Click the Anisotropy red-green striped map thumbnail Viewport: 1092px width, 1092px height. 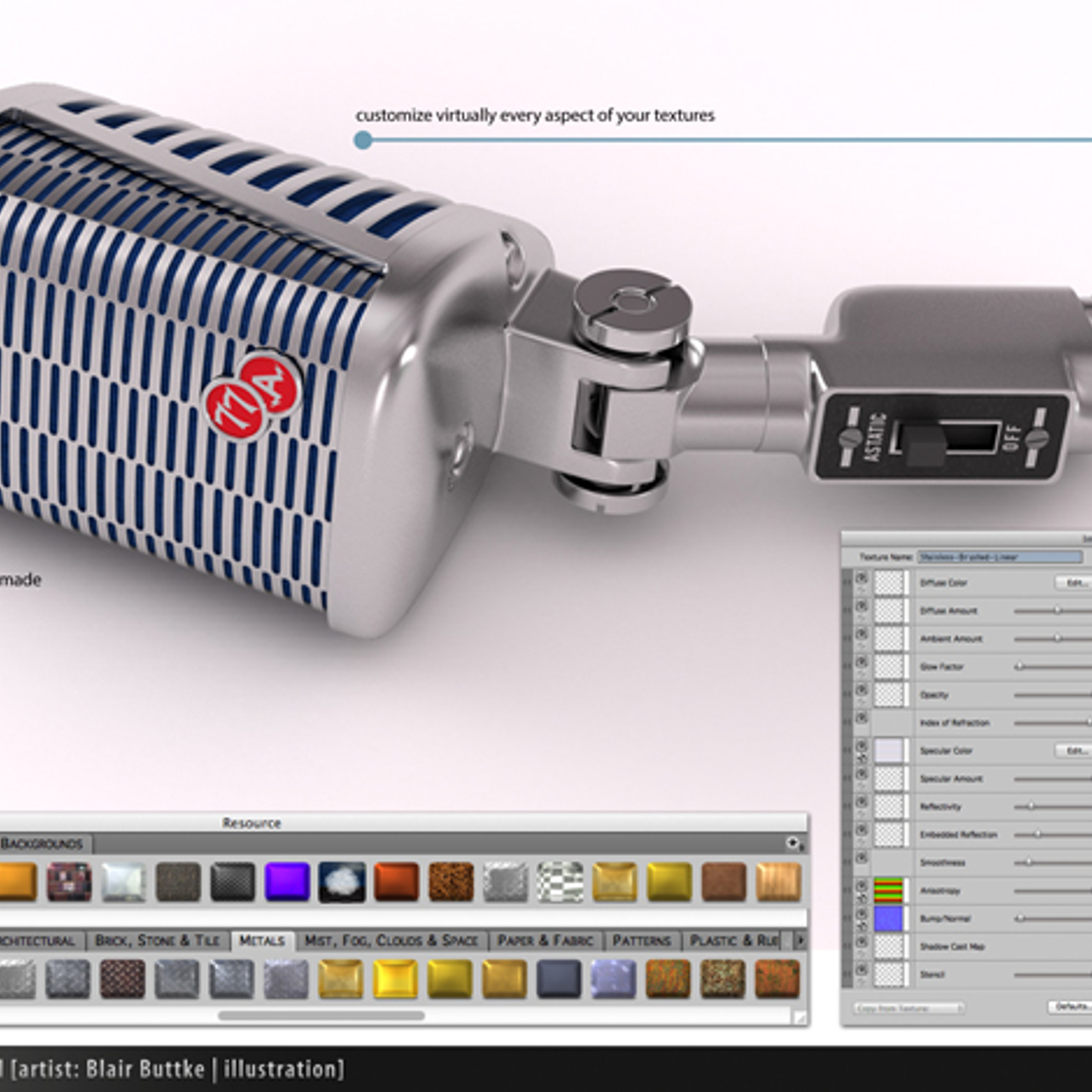click(889, 891)
